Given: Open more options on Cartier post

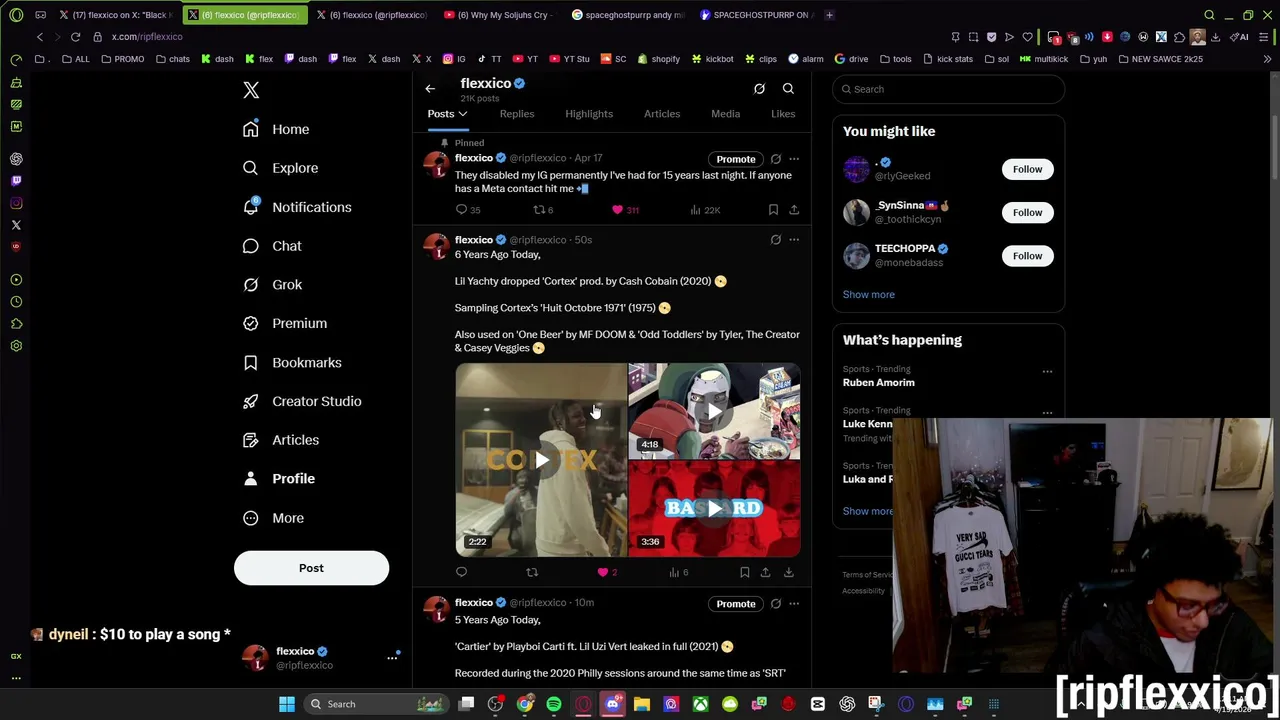Looking at the screenshot, I should 794,604.
